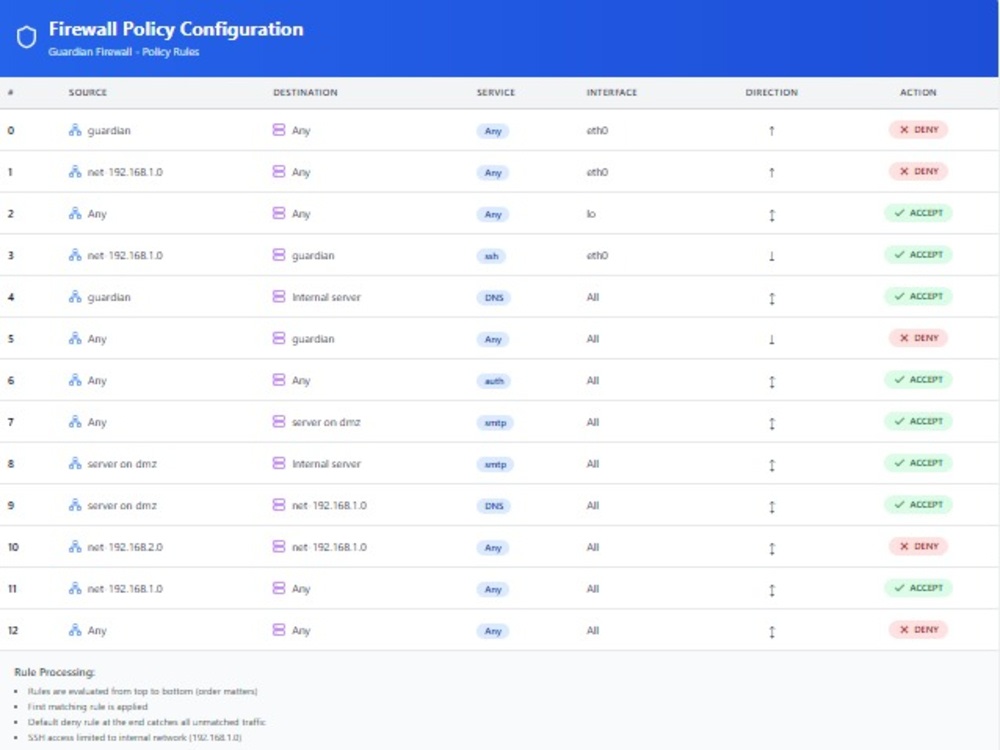
Task: Click the source network icon in rule 10
Action: click(x=75, y=547)
